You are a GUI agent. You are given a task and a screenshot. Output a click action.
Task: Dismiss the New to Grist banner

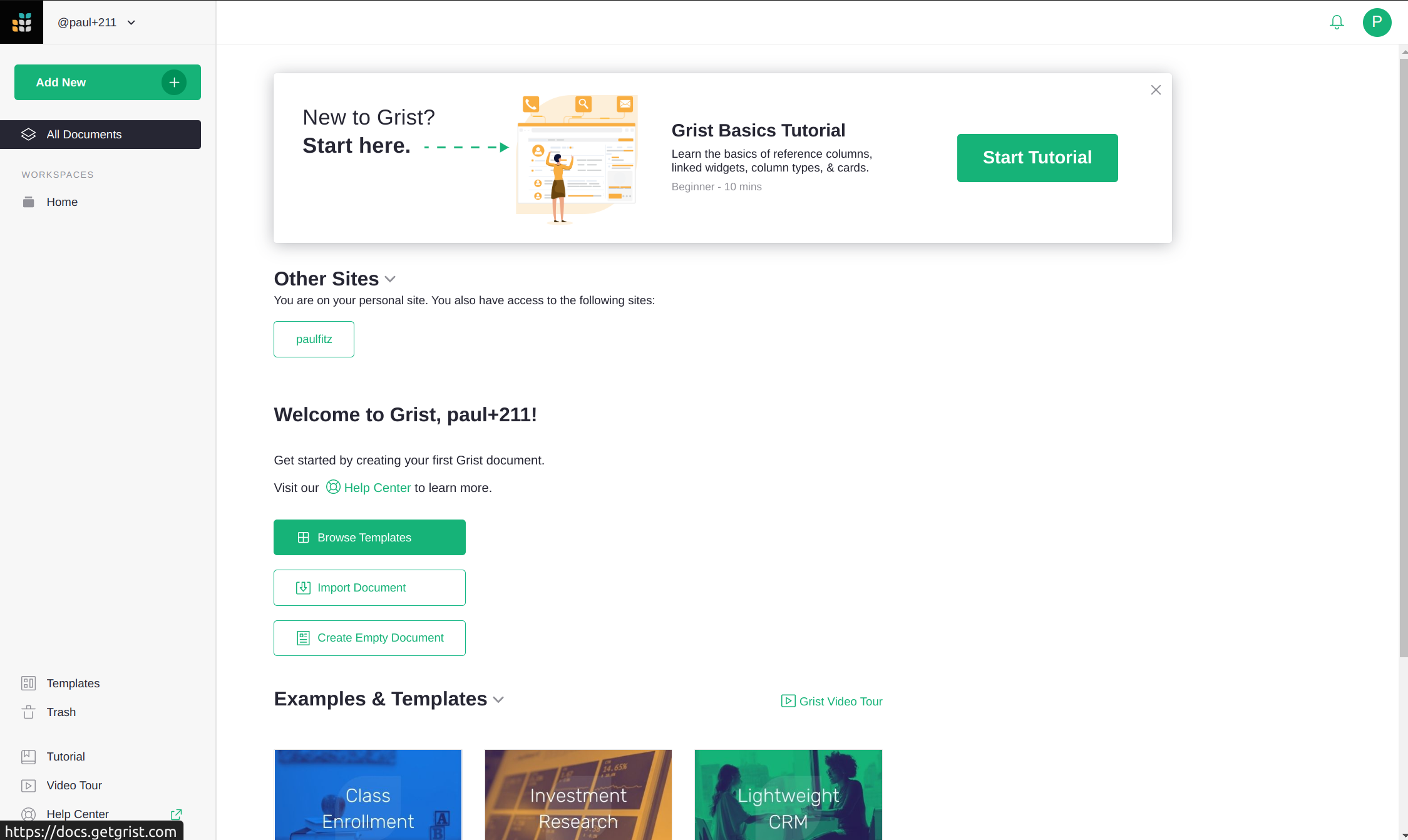(1156, 90)
